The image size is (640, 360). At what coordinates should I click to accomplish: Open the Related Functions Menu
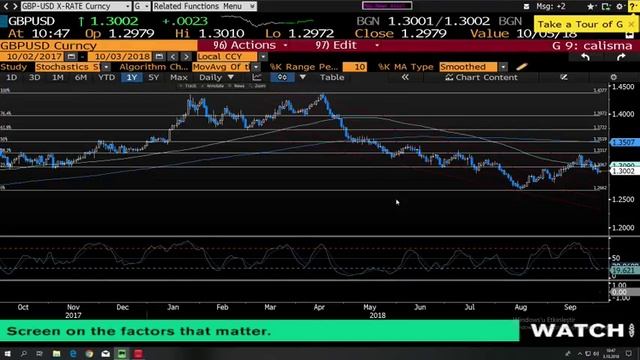pos(204,6)
